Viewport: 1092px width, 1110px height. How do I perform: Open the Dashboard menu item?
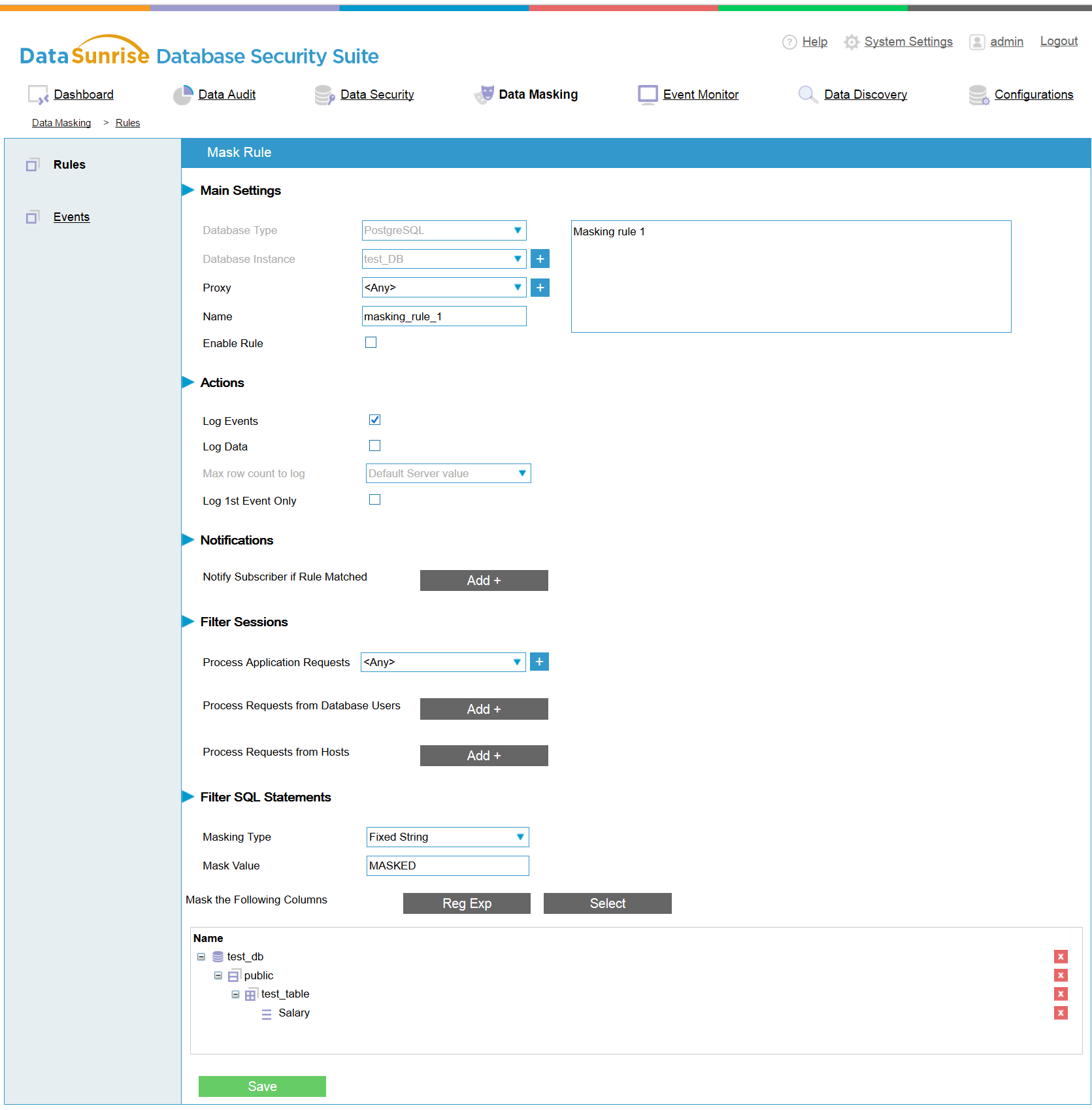pyautogui.click(x=84, y=95)
